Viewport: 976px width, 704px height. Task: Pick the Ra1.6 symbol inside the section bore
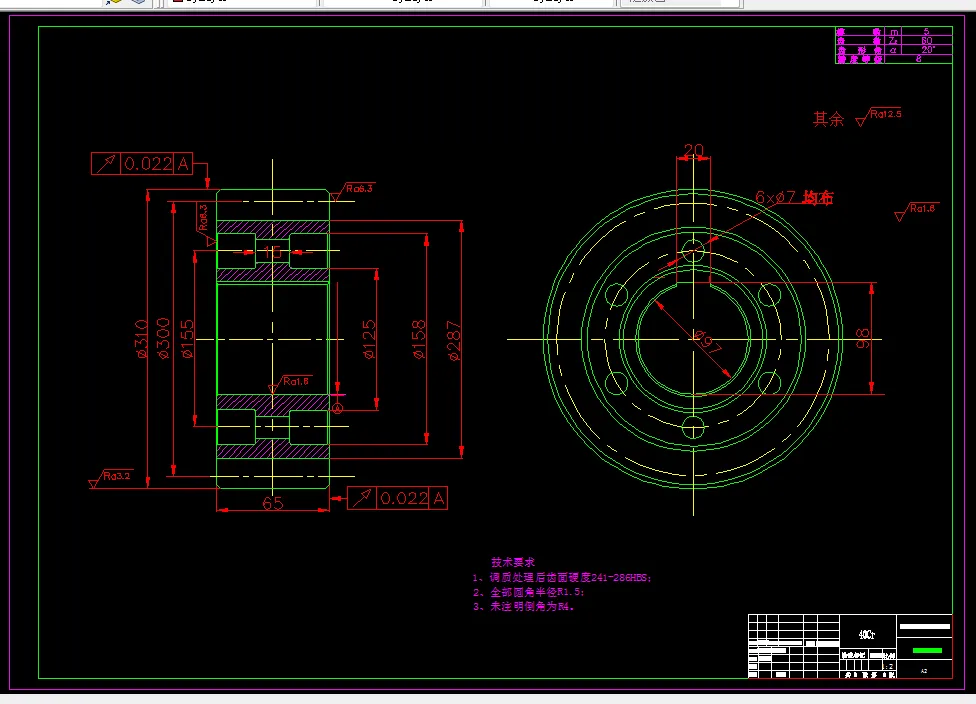pyautogui.click(x=289, y=383)
